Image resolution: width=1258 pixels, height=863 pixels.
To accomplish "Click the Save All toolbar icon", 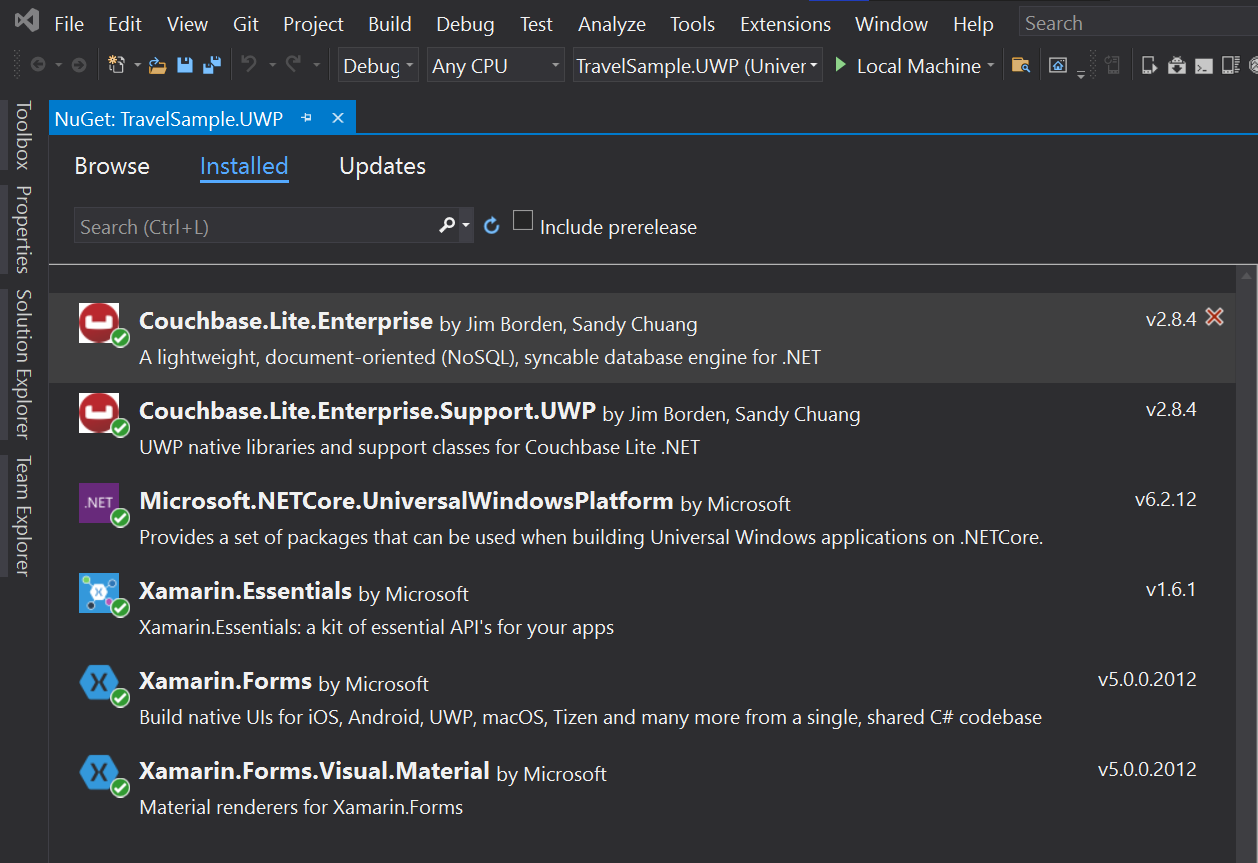I will [x=212, y=66].
